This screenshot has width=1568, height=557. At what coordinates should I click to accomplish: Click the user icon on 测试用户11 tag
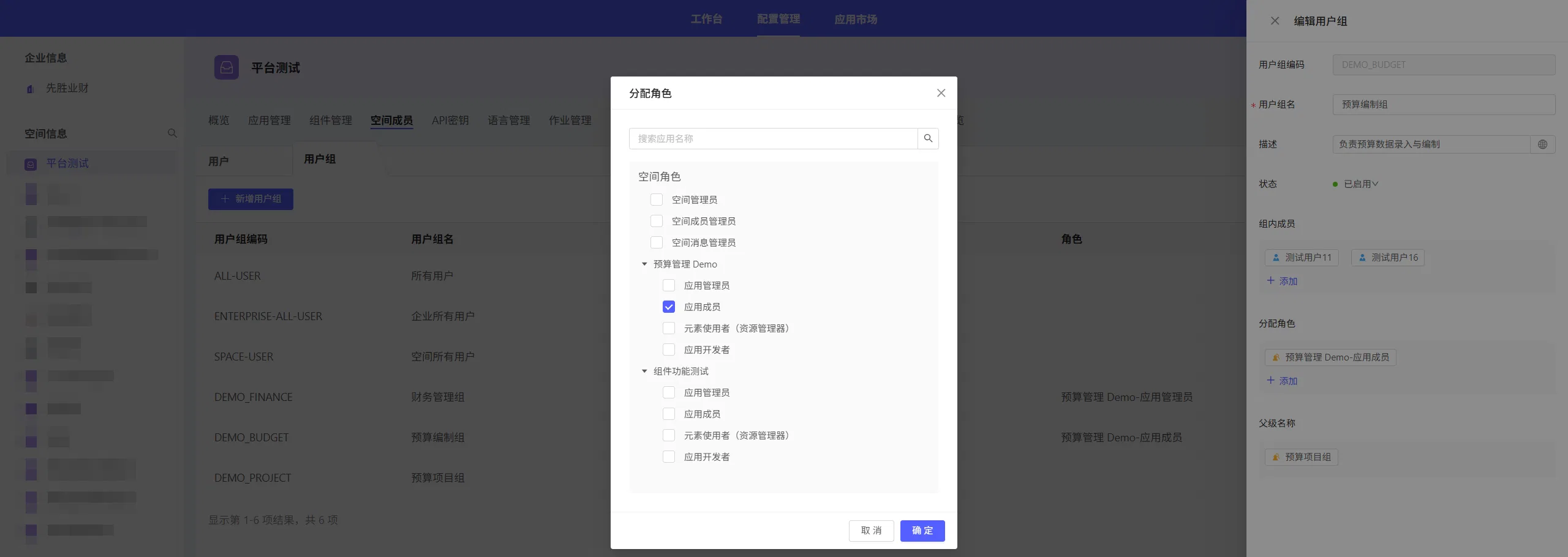pos(1276,258)
